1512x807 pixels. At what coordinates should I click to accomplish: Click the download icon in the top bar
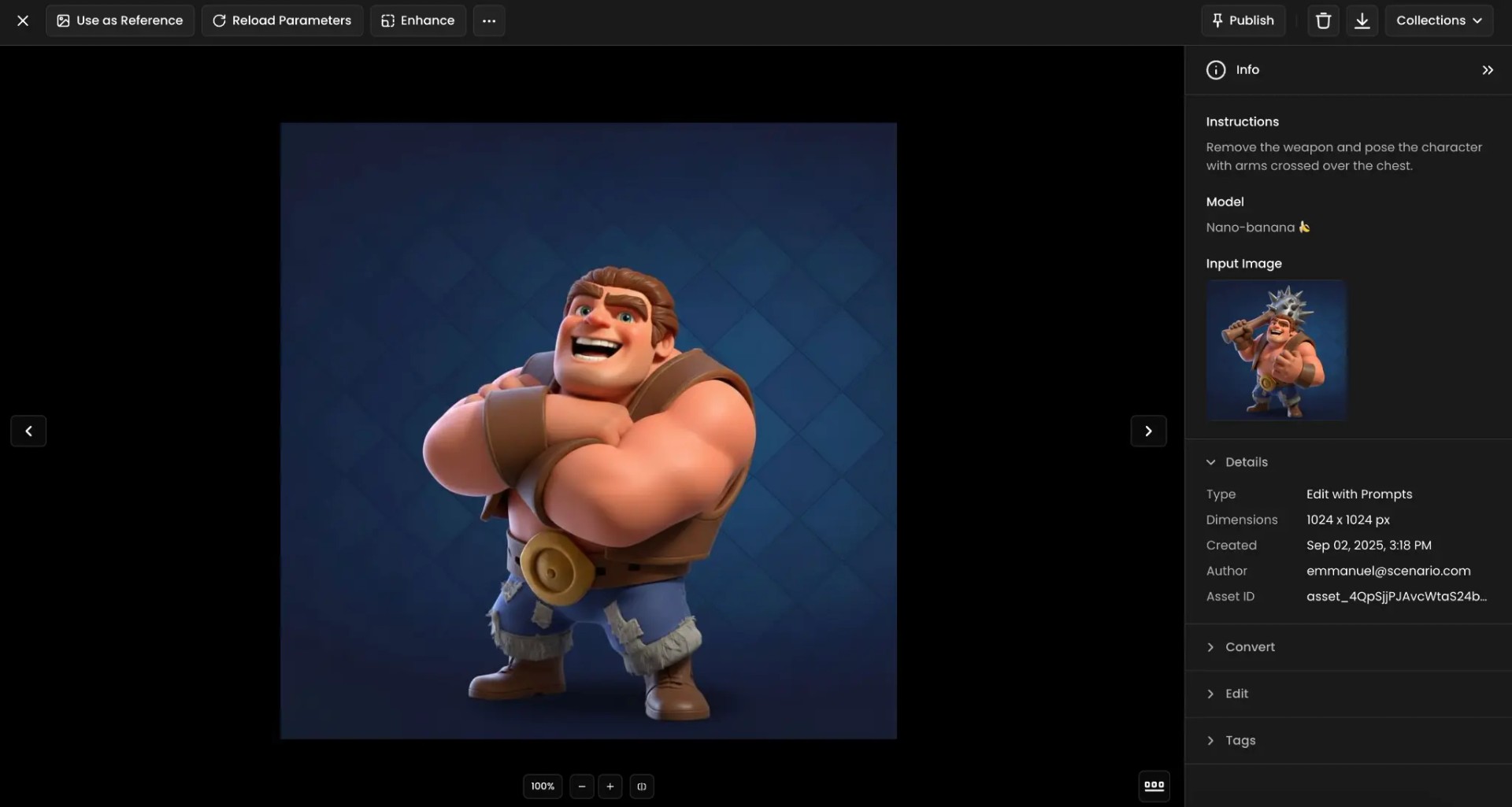tap(1362, 20)
